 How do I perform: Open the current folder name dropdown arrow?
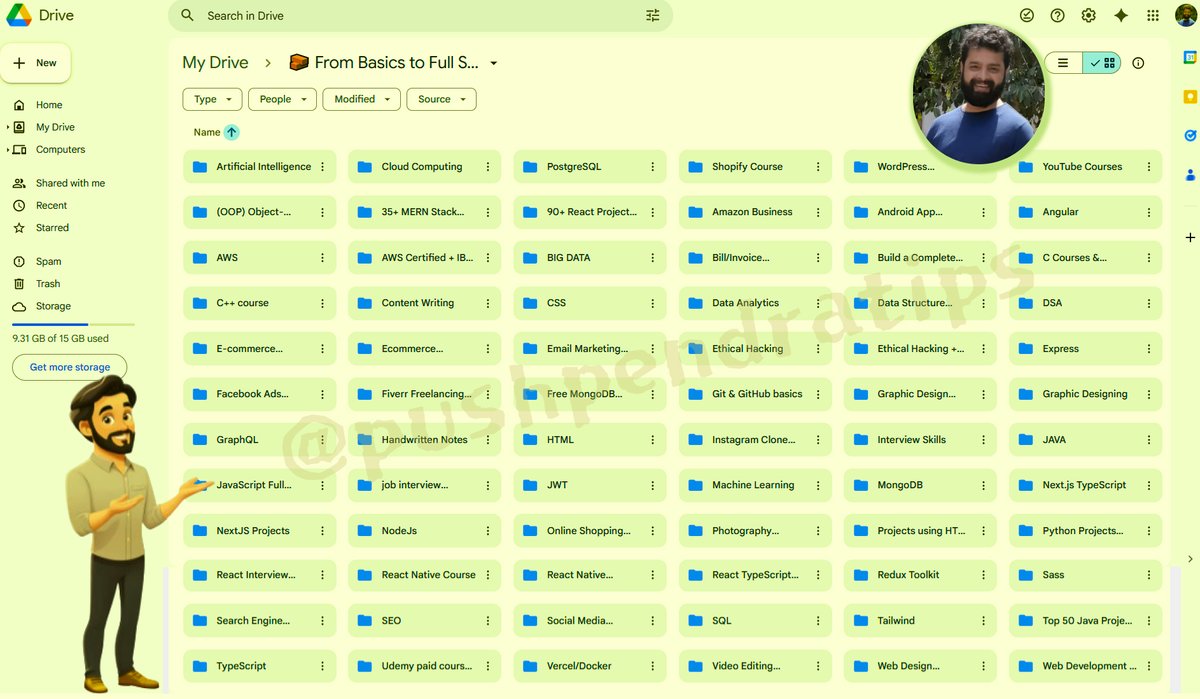point(493,63)
